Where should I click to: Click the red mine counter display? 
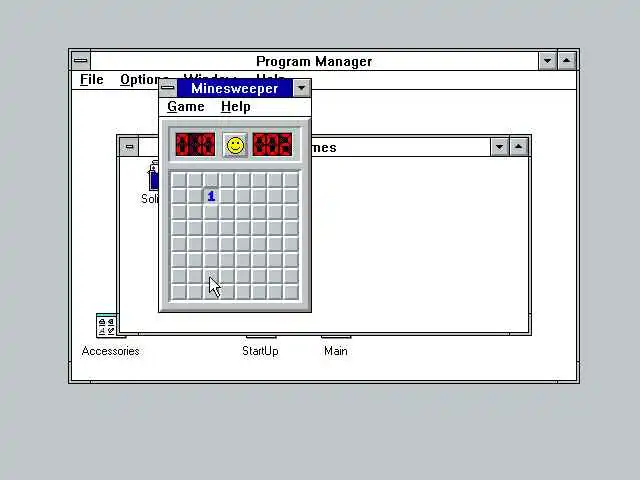pos(195,144)
